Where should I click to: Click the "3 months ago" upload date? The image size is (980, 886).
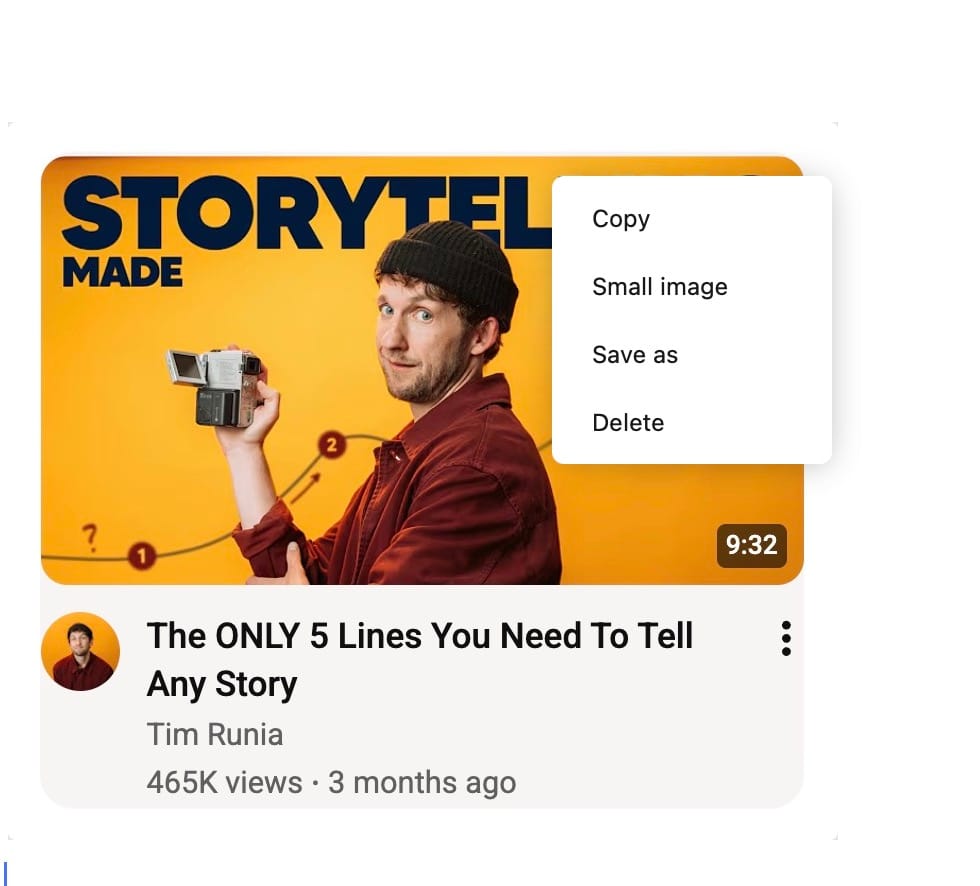tap(422, 782)
